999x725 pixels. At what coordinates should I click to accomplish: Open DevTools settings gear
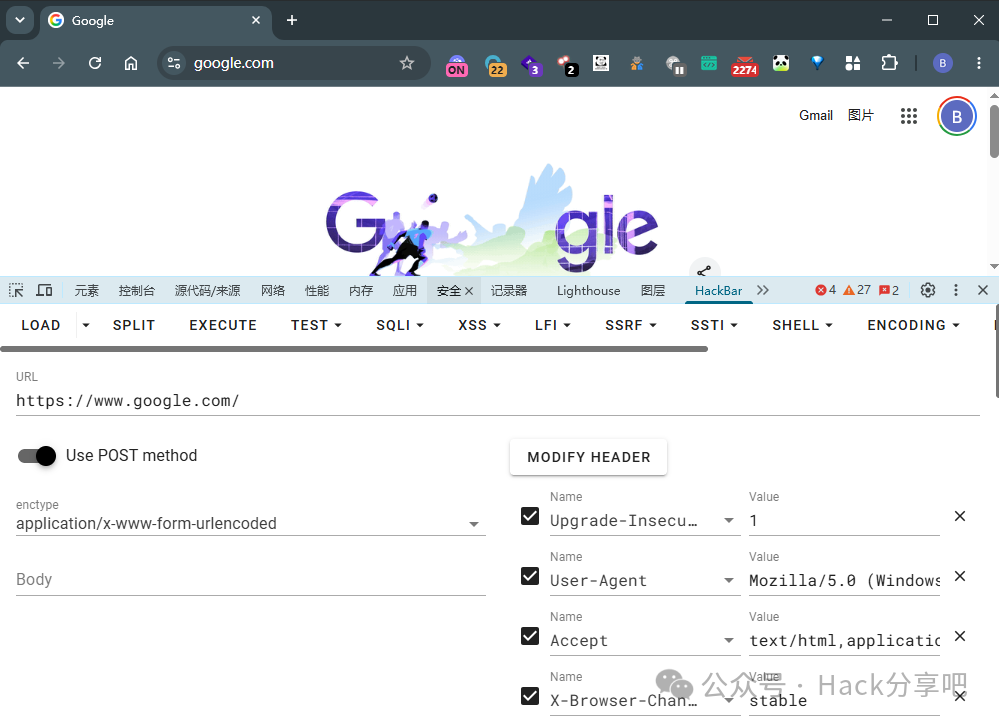(928, 291)
